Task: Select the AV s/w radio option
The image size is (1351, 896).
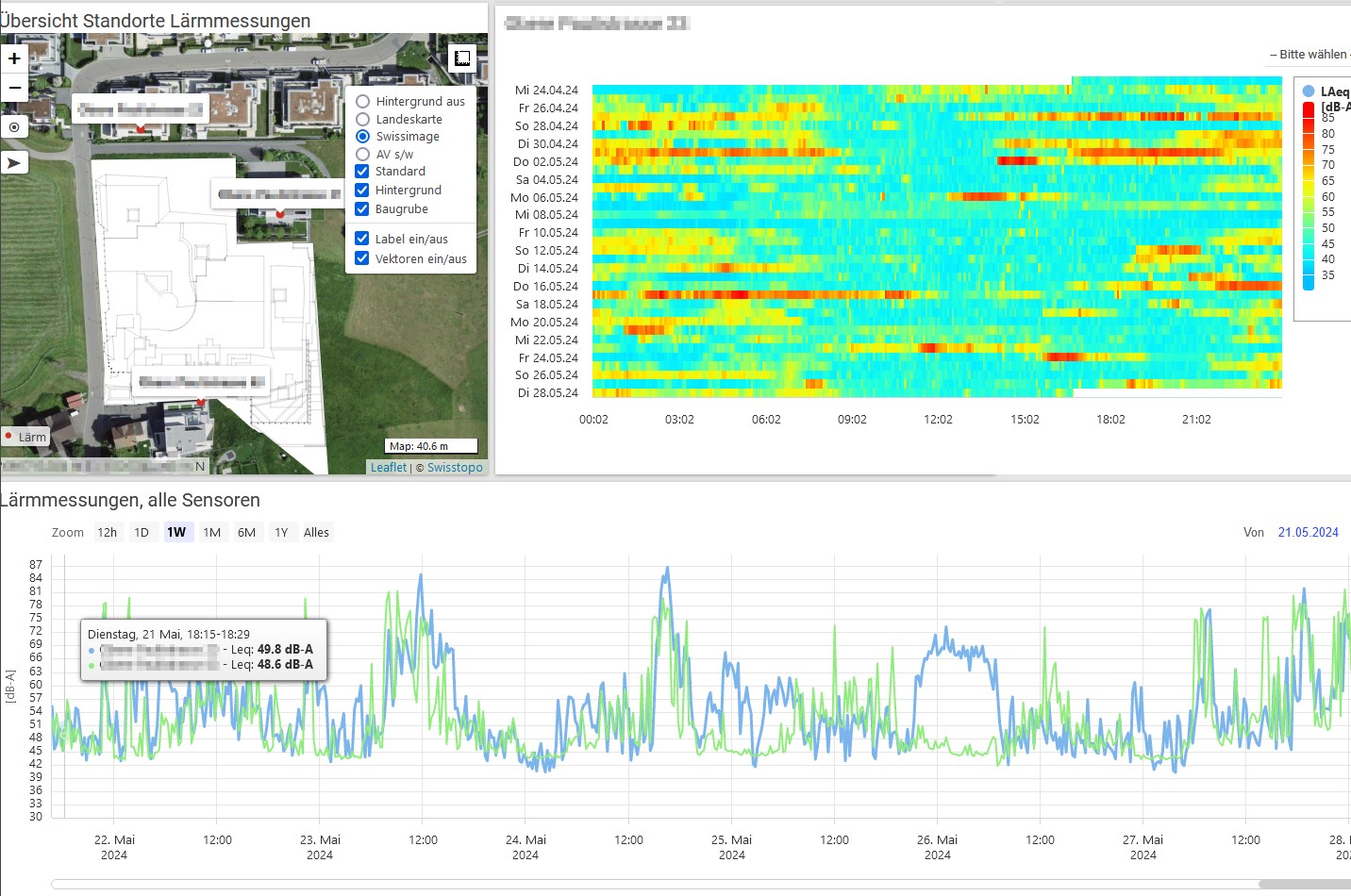Action: coord(362,154)
